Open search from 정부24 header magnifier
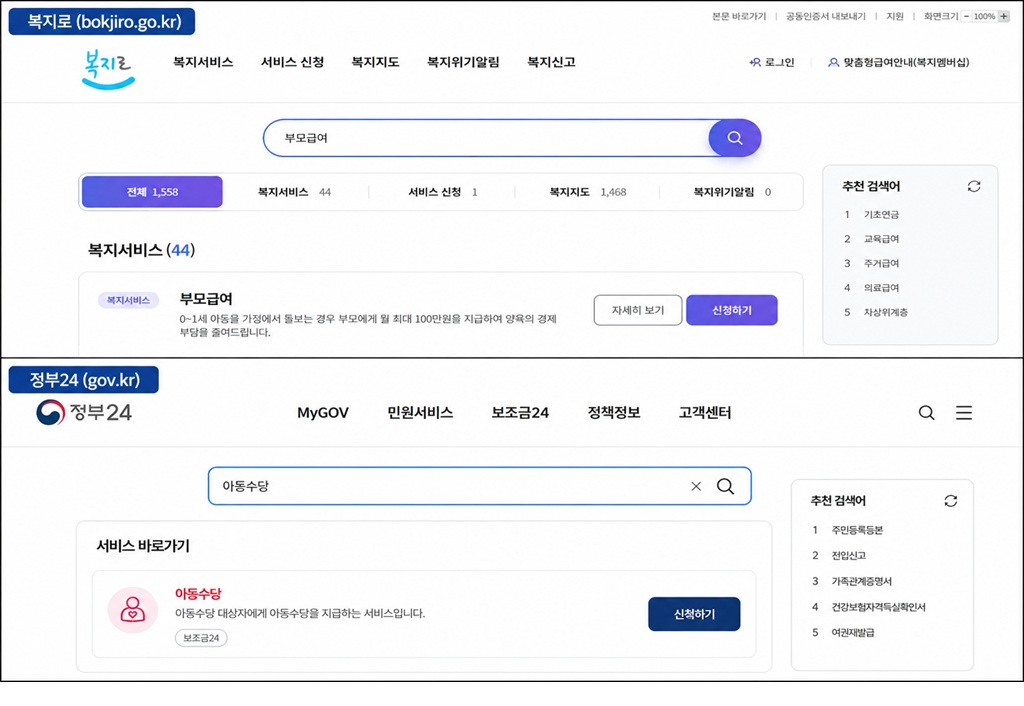Image resolution: width=1024 pixels, height=706 pixels. tap(926, 413)
